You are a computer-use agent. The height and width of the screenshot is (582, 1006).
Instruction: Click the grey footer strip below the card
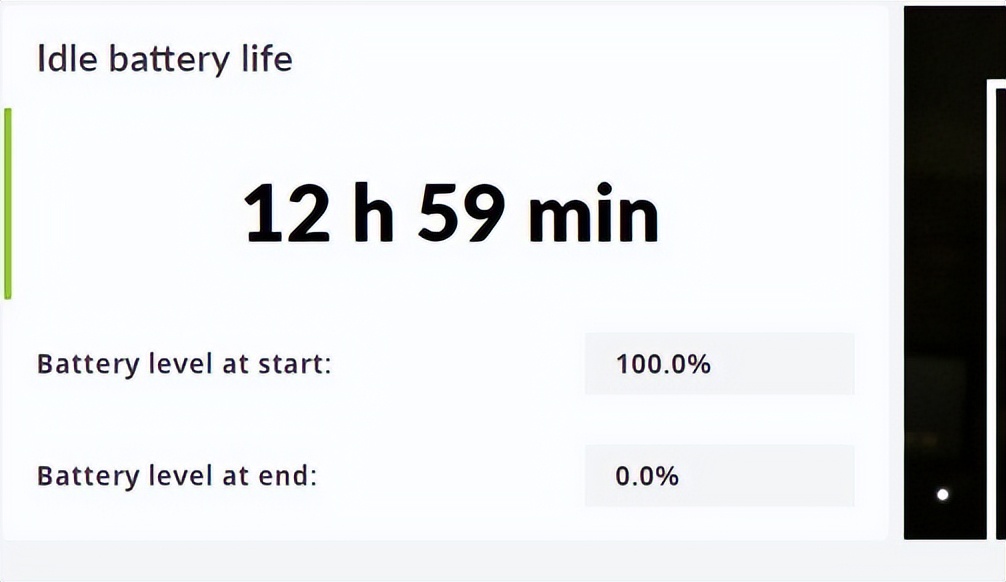(503, 561)
